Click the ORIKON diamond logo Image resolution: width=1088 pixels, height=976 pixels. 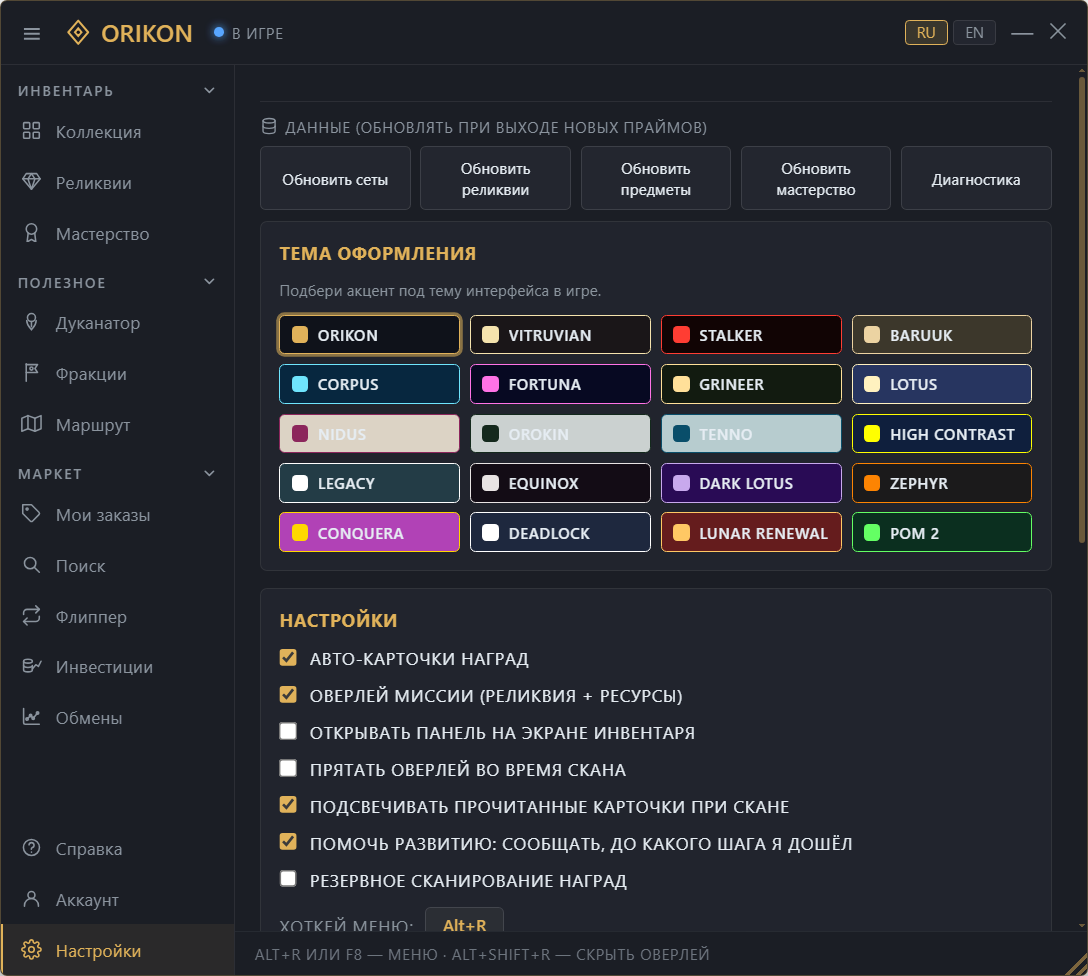78,33
